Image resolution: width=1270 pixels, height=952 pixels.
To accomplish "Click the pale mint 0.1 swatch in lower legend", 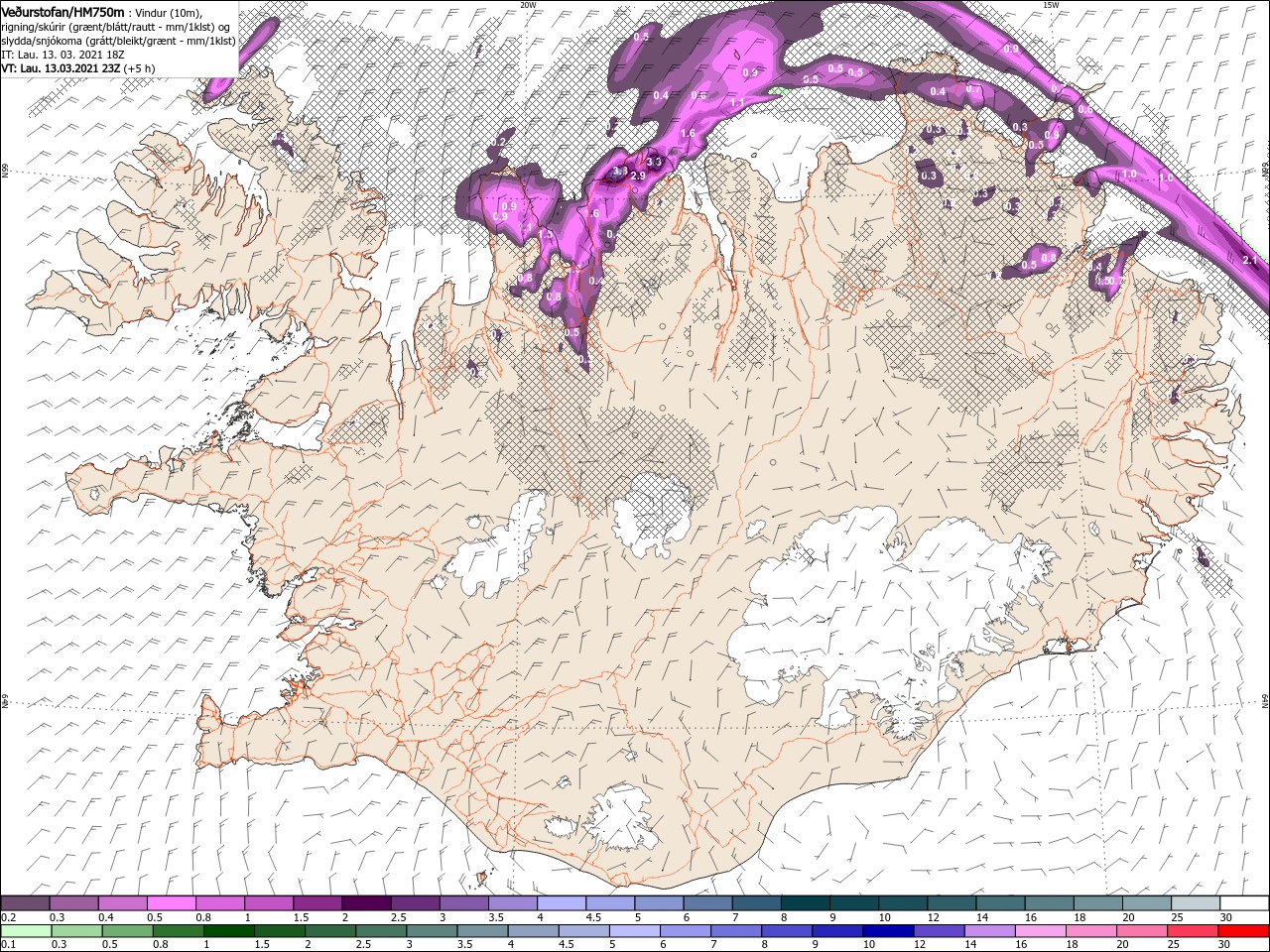I will pos(26,931).
